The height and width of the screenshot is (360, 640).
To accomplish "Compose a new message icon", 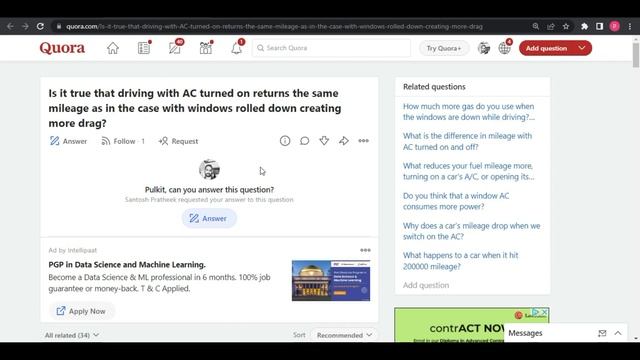I will point(602,333).
